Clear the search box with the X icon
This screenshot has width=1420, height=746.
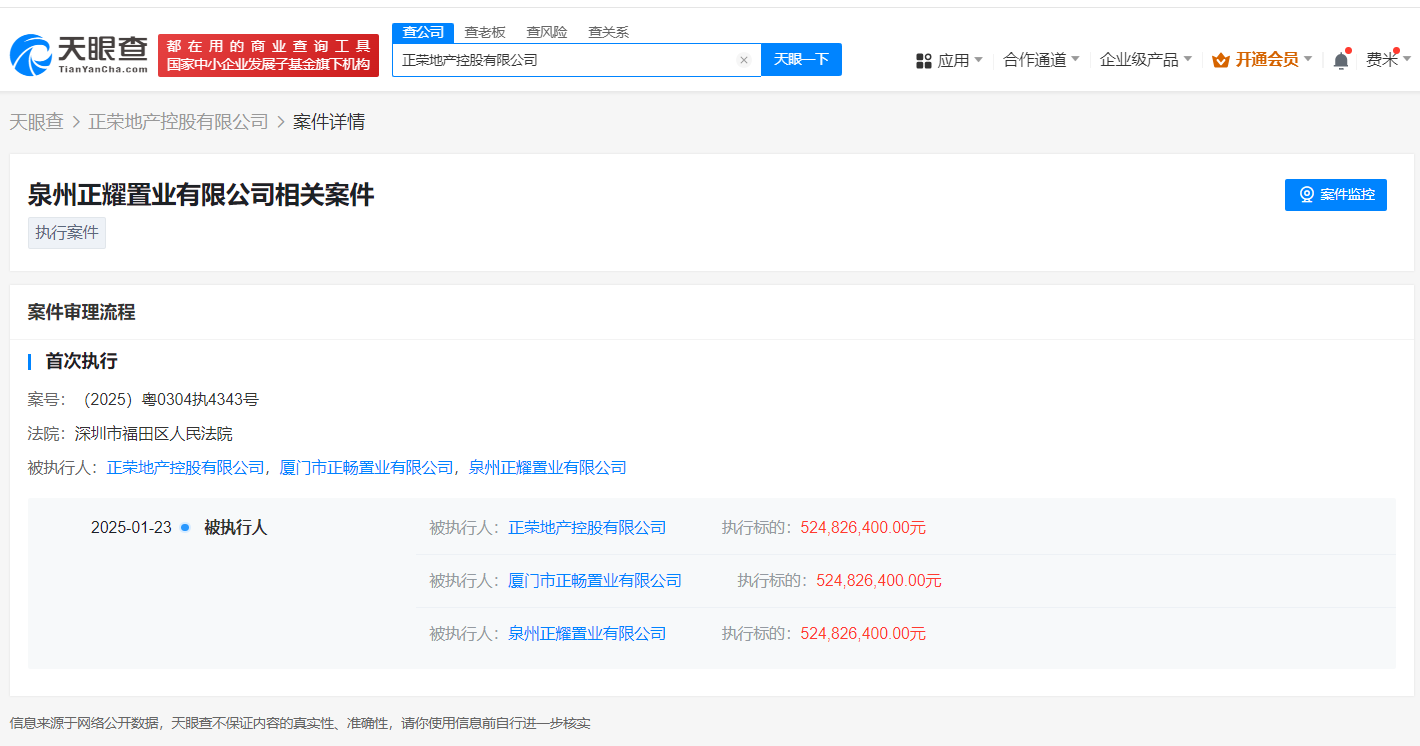coord(744,60)
